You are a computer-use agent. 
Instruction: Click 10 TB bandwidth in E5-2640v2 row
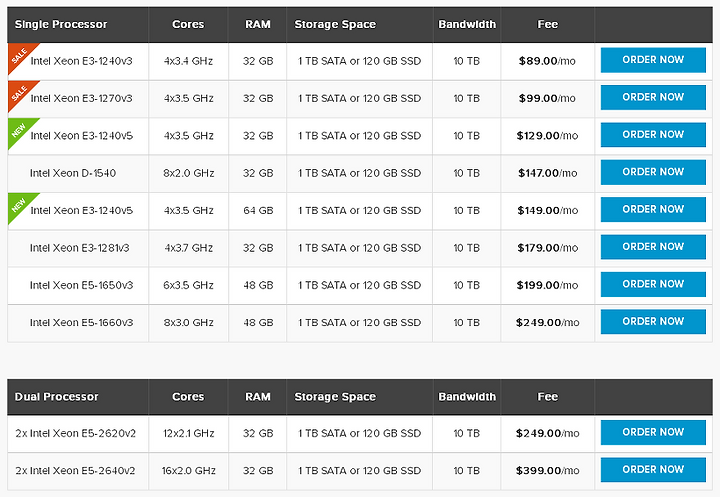pos(467,471)
